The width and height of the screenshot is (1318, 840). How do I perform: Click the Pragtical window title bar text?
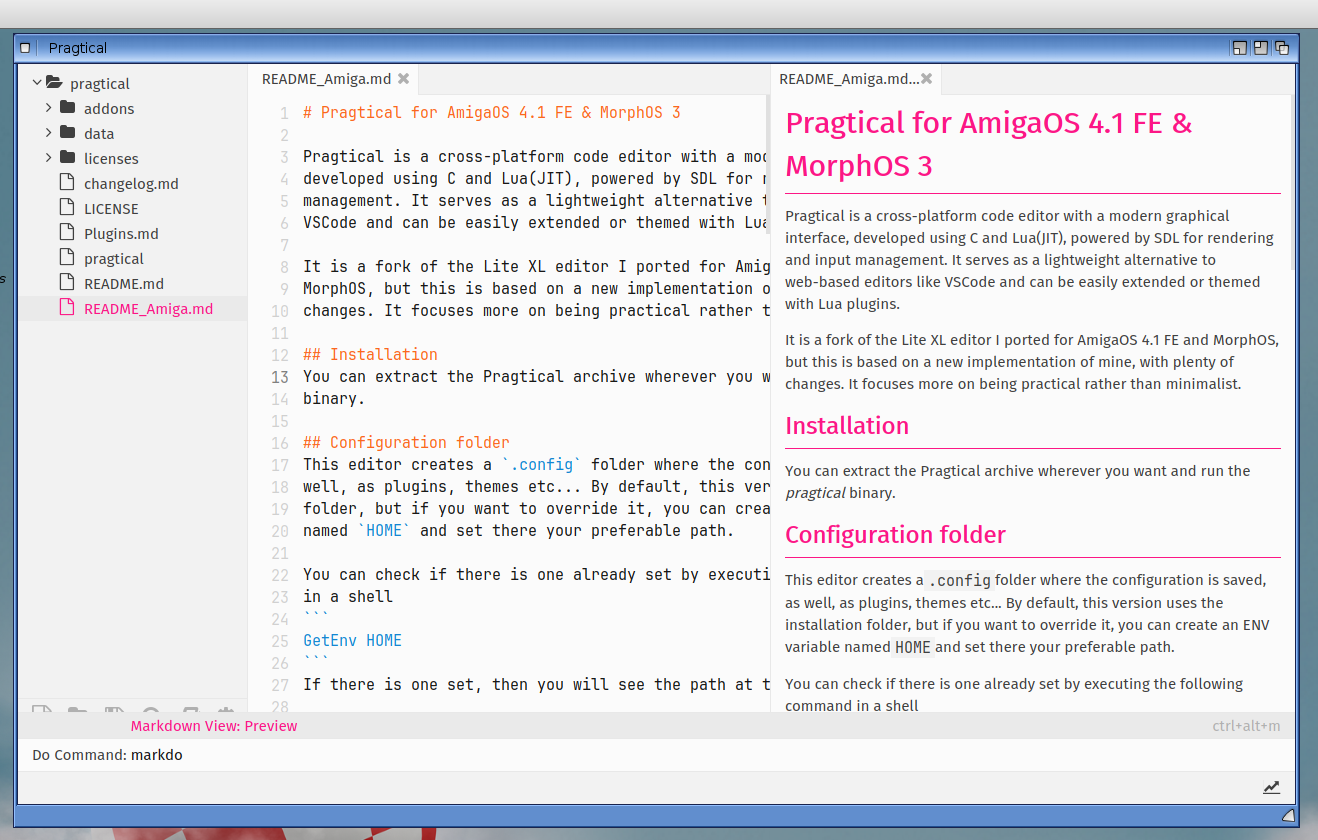78,47
